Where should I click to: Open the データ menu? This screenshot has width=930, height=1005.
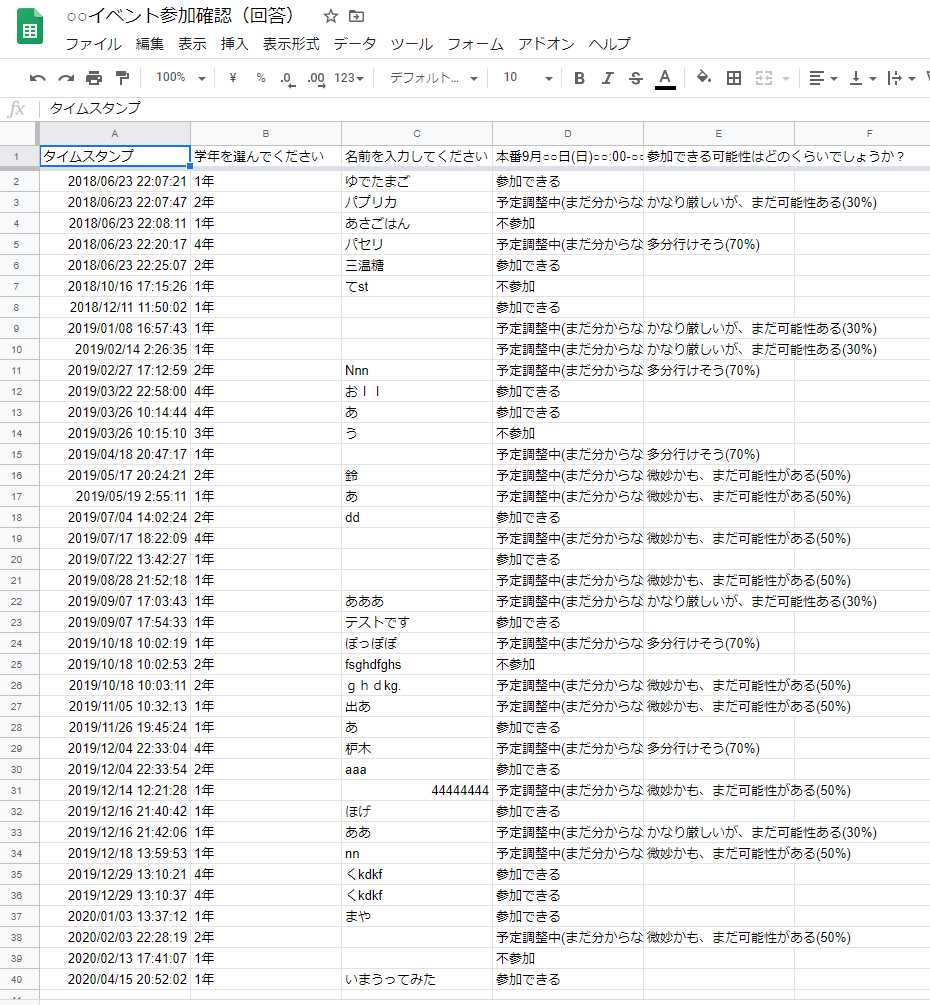click(354, 44)
